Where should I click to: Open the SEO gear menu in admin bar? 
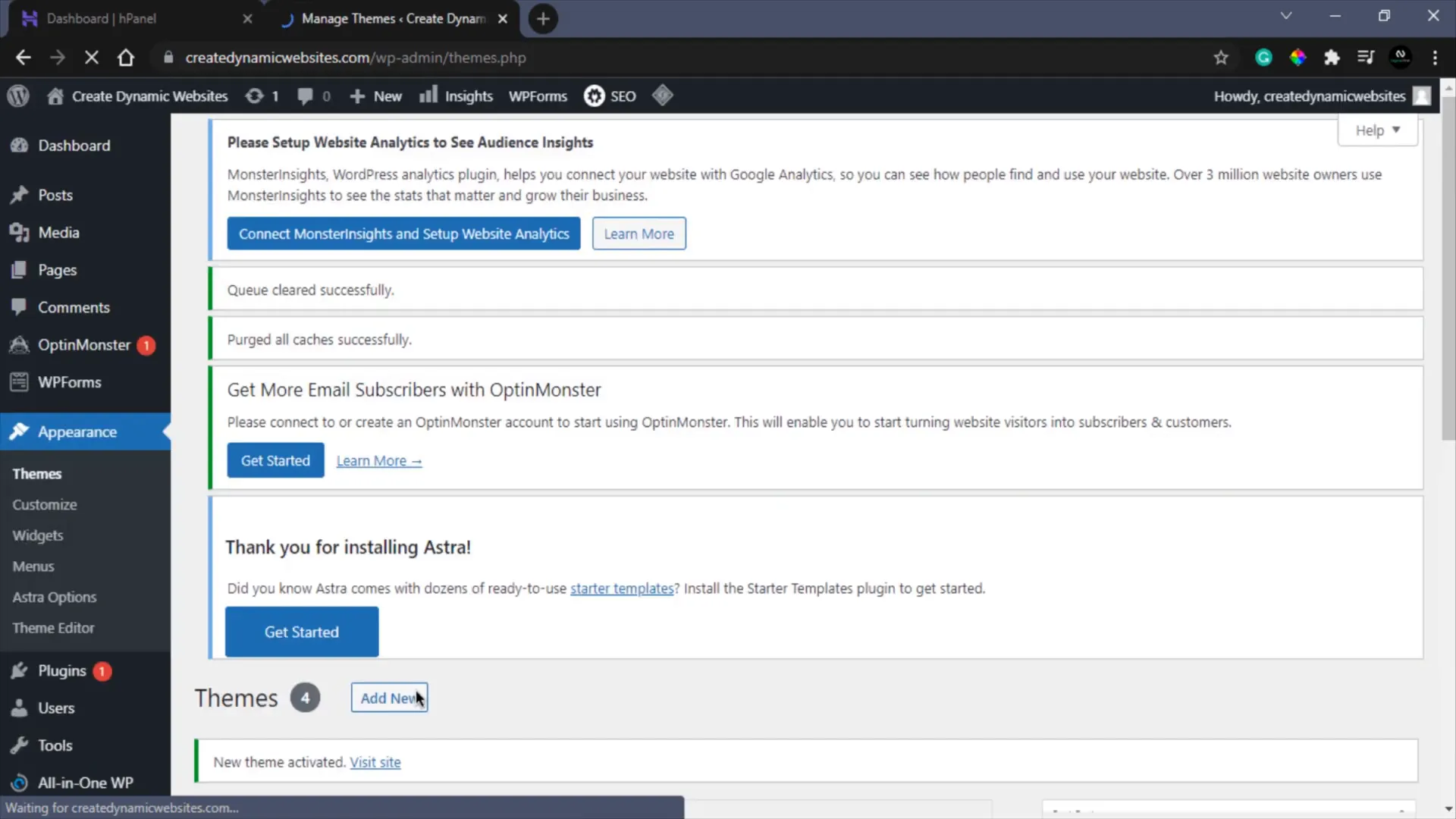point(610,96)
